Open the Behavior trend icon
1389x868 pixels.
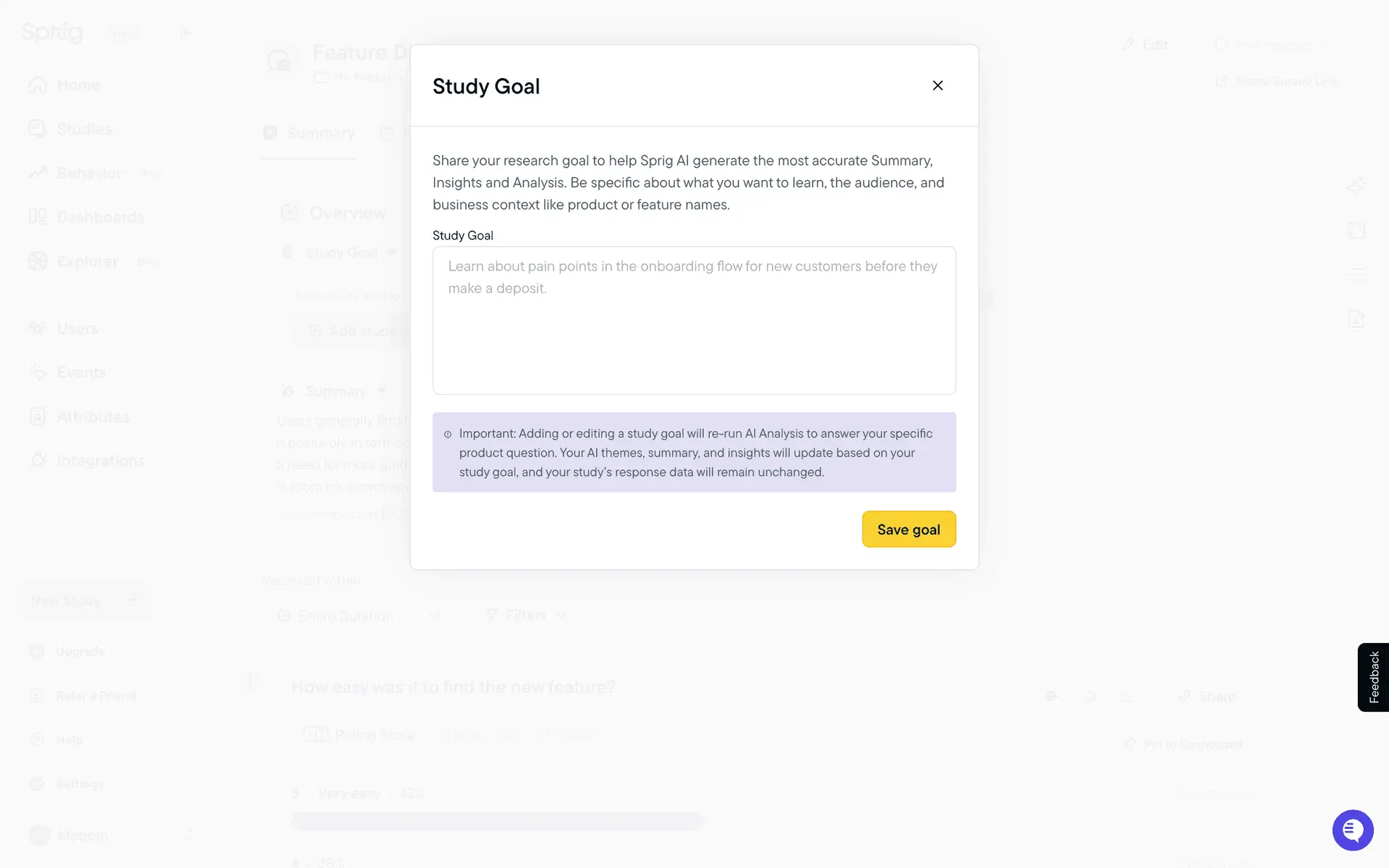click(38, 174)
